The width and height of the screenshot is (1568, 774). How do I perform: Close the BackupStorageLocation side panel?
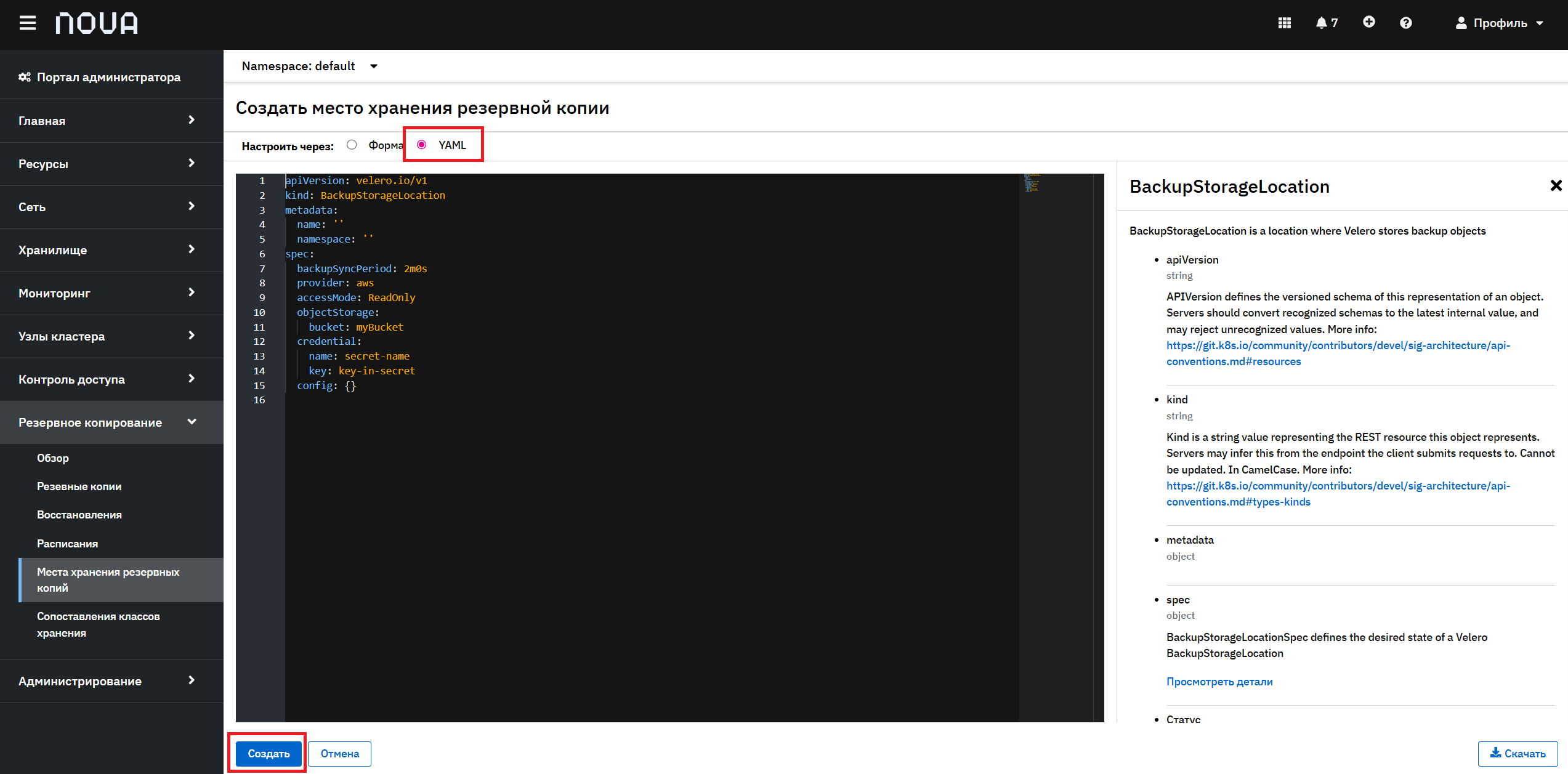tap(1556, 185)
